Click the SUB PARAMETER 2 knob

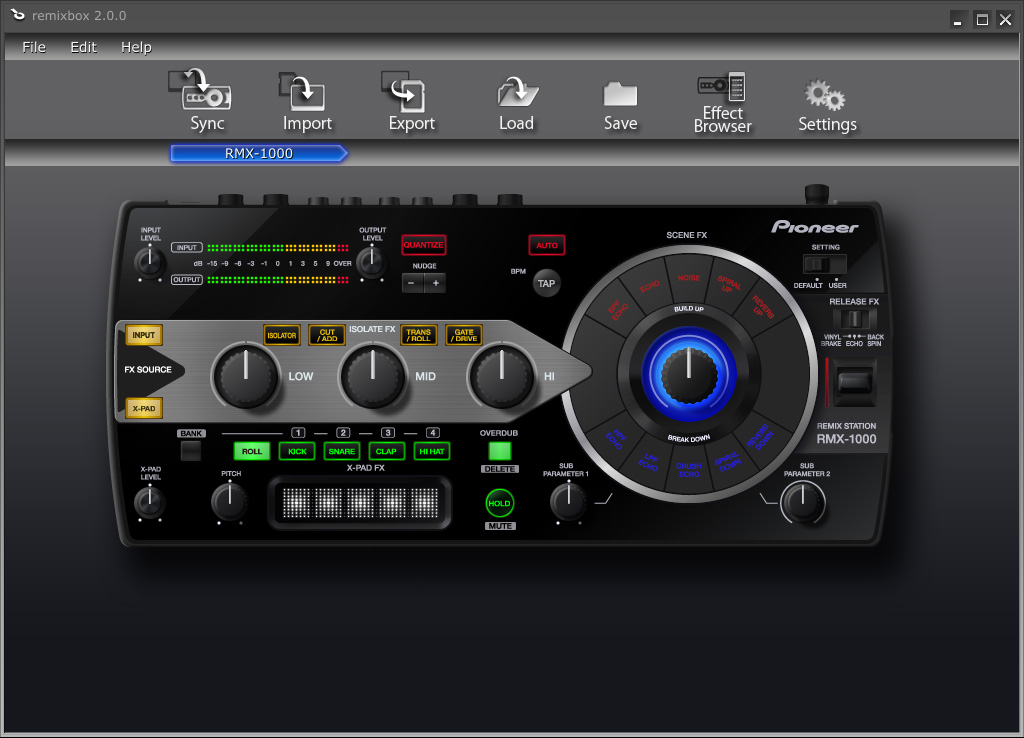pos(803,502)
